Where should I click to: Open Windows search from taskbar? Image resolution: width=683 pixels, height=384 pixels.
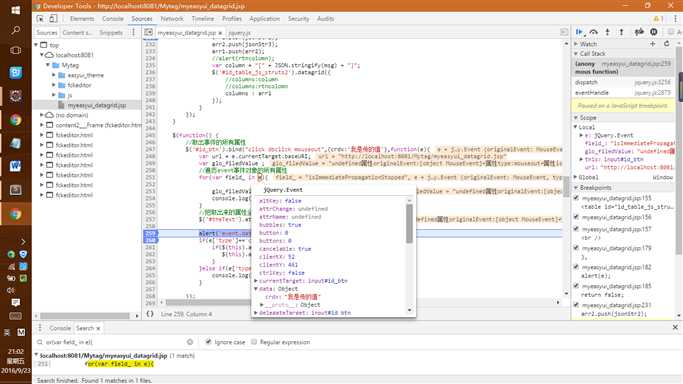(x=16, y=30)
